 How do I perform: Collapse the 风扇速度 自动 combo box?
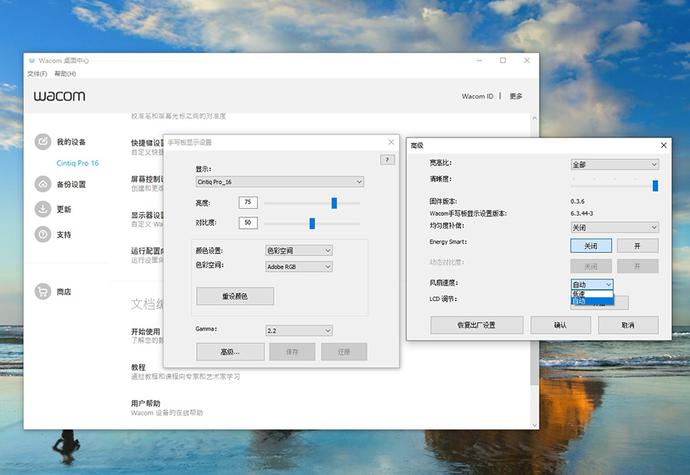coord(592,284)
